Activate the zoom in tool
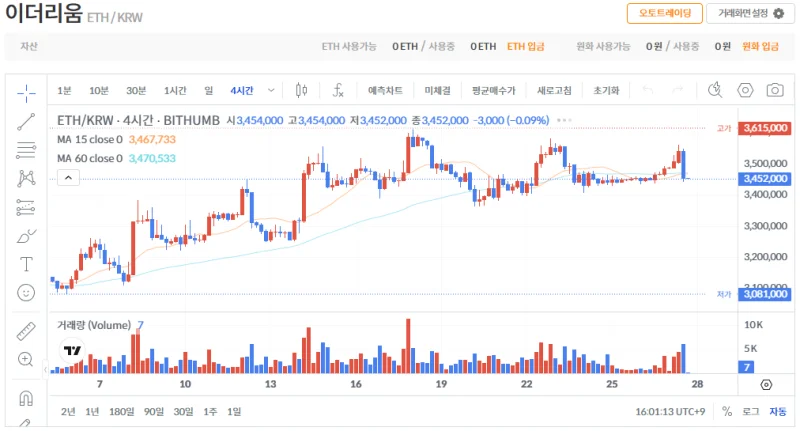800x431 pixels. 26,359
